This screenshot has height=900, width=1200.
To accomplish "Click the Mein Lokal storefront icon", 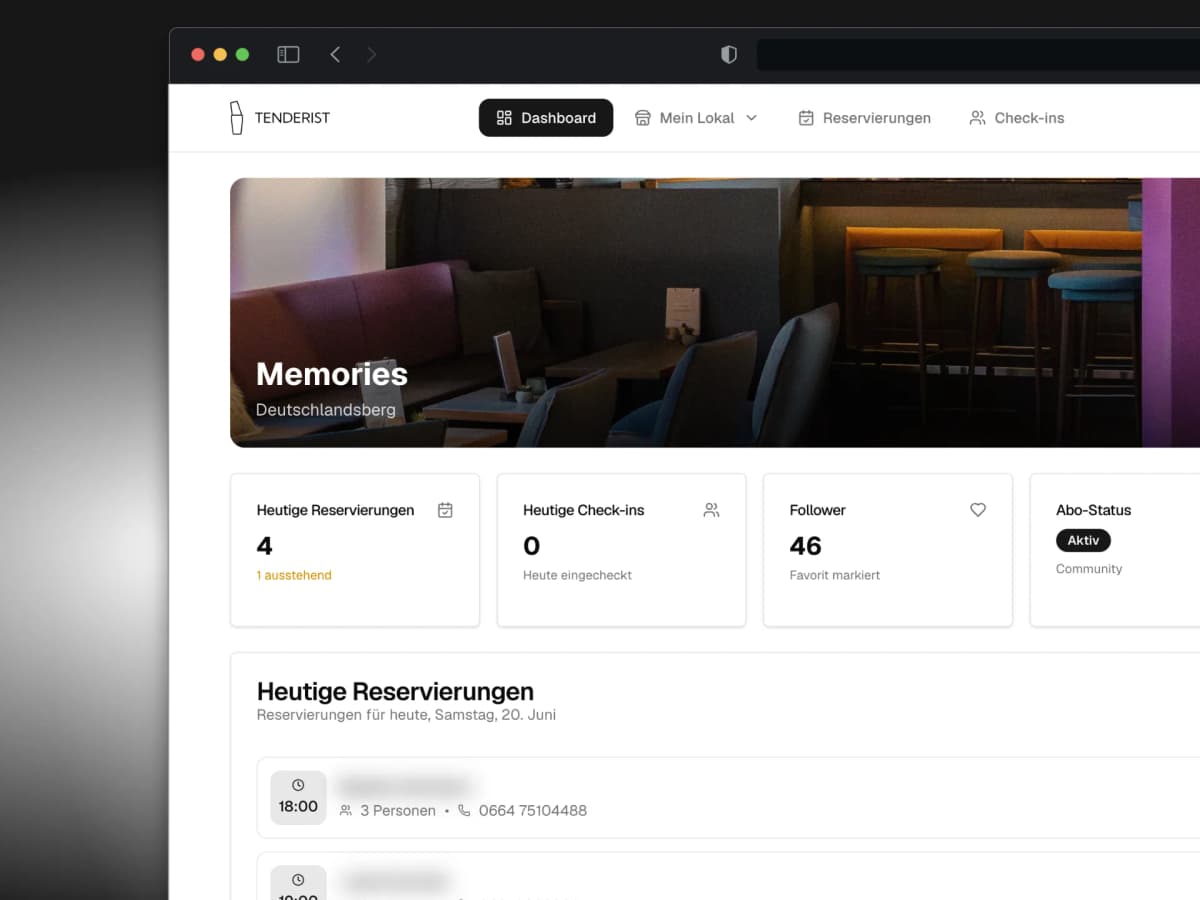I will 643,118.
